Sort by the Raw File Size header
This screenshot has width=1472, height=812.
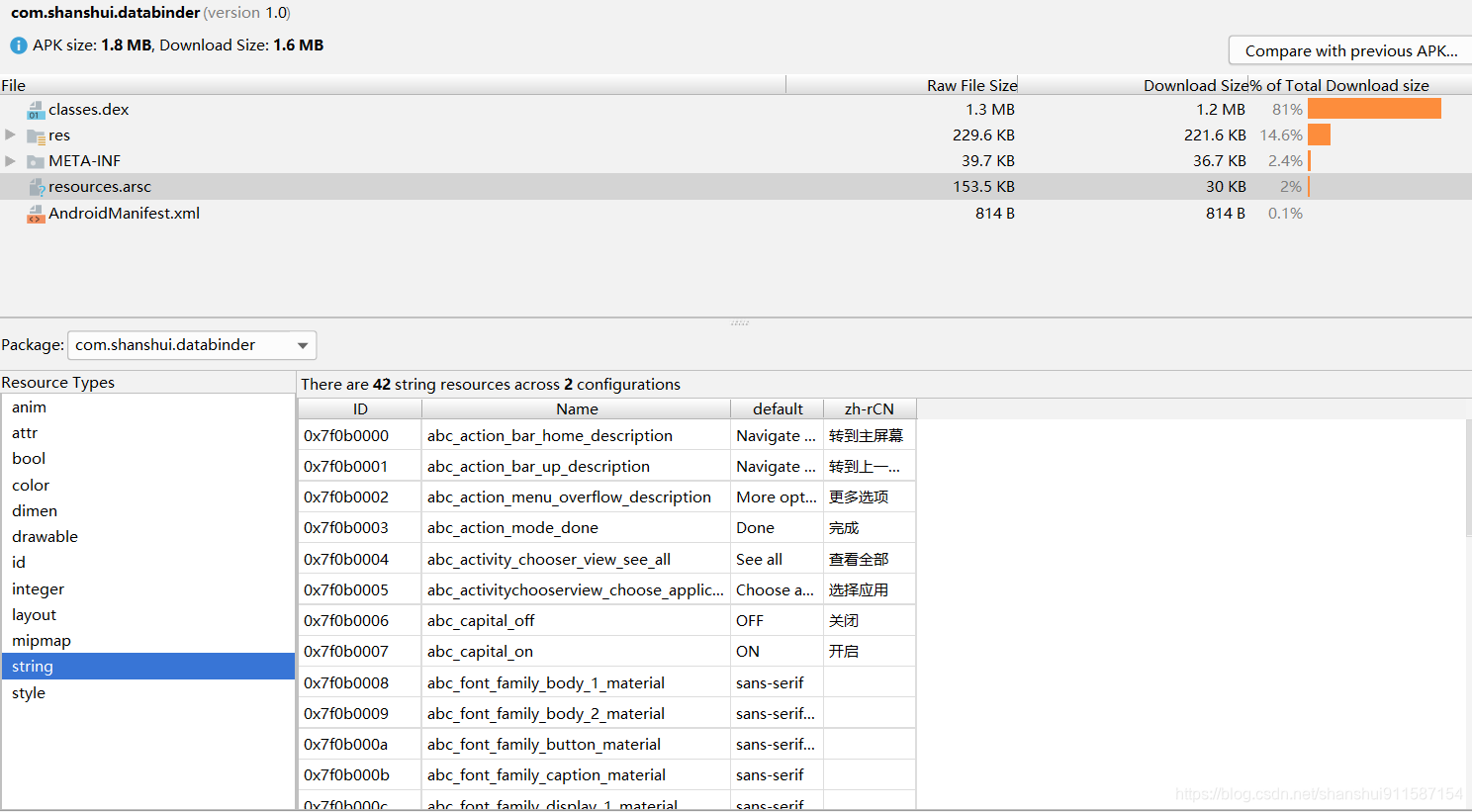(x=902, y=85)
